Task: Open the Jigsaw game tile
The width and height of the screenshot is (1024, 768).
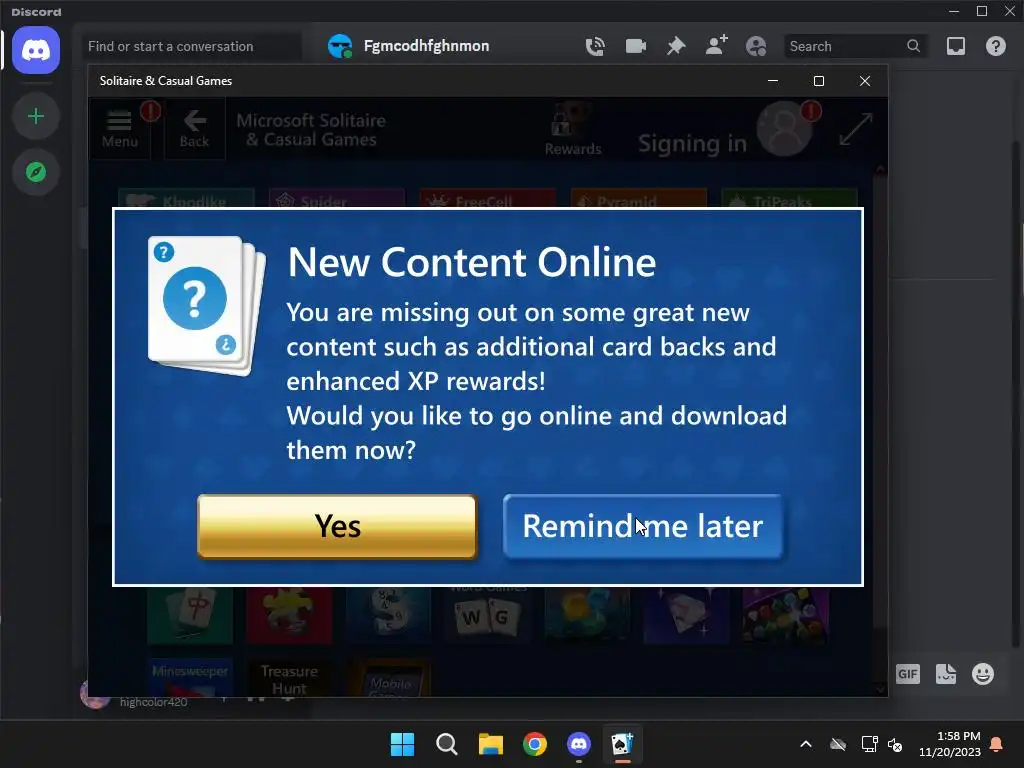Action: (x=289, y=615)
